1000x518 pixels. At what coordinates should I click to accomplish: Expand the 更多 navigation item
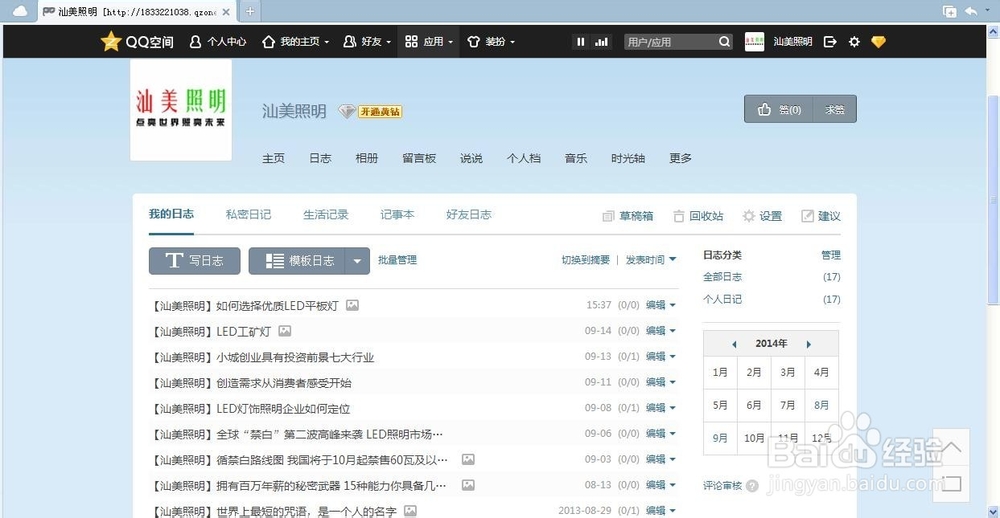(x=680, y=158)
